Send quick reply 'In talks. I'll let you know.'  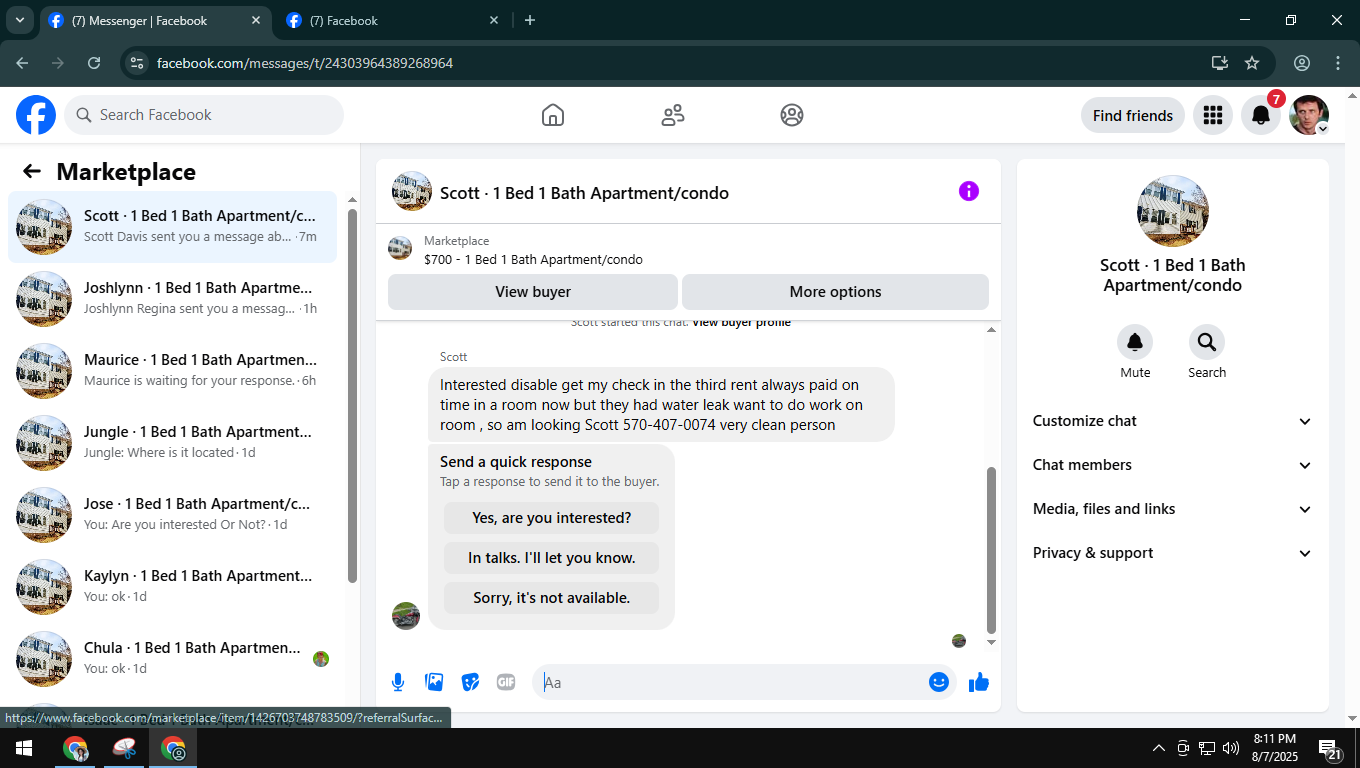(x=552, y=558)
